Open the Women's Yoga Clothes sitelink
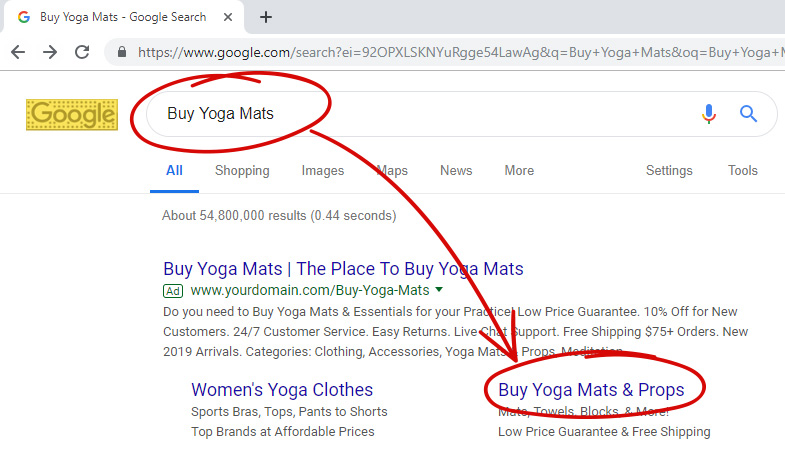This screenshot has height=462, width=785. (x=282, y=389)
